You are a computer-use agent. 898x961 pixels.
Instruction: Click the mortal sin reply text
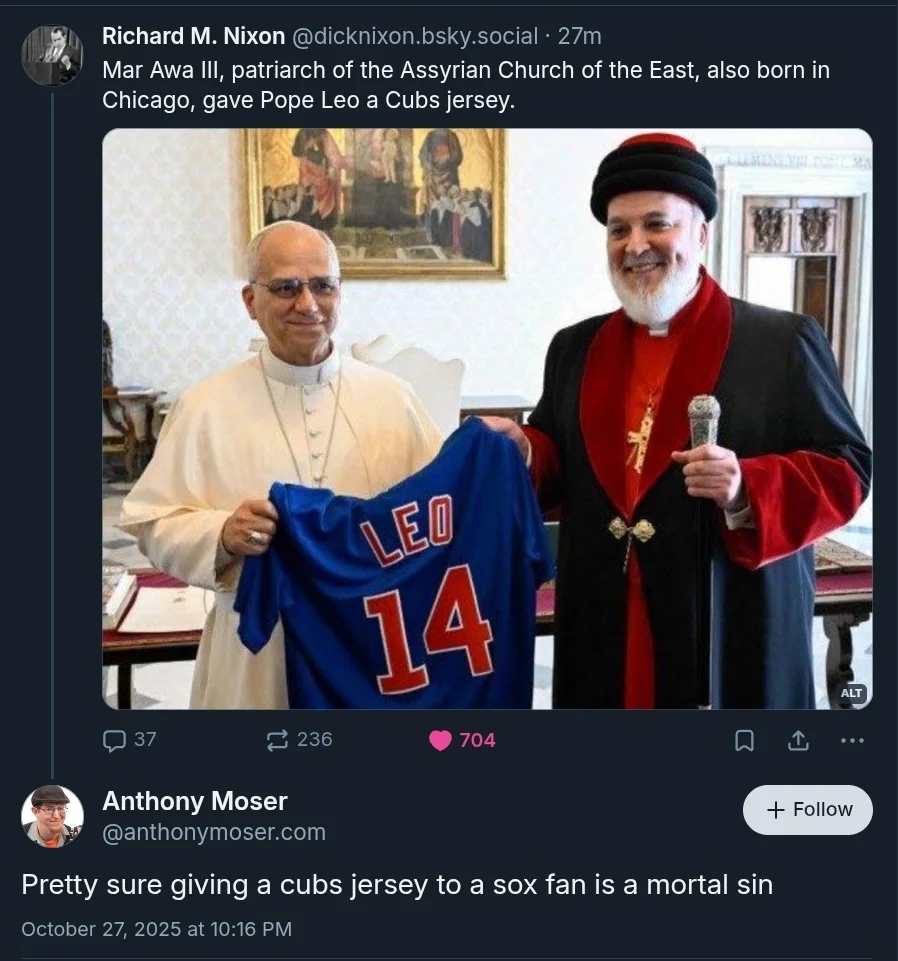tap(397, 885)
